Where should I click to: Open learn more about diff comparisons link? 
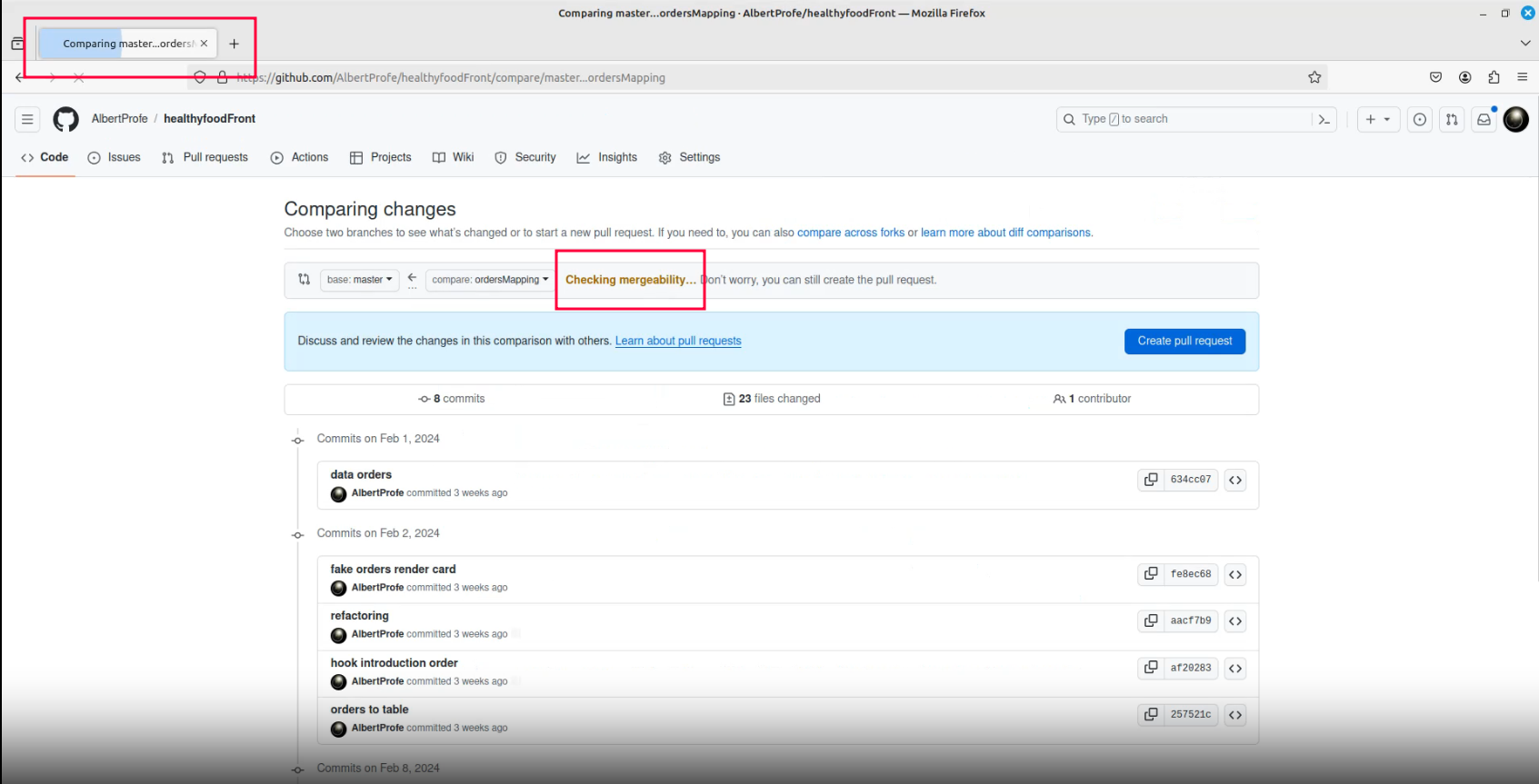click(x=1005, y=233)
